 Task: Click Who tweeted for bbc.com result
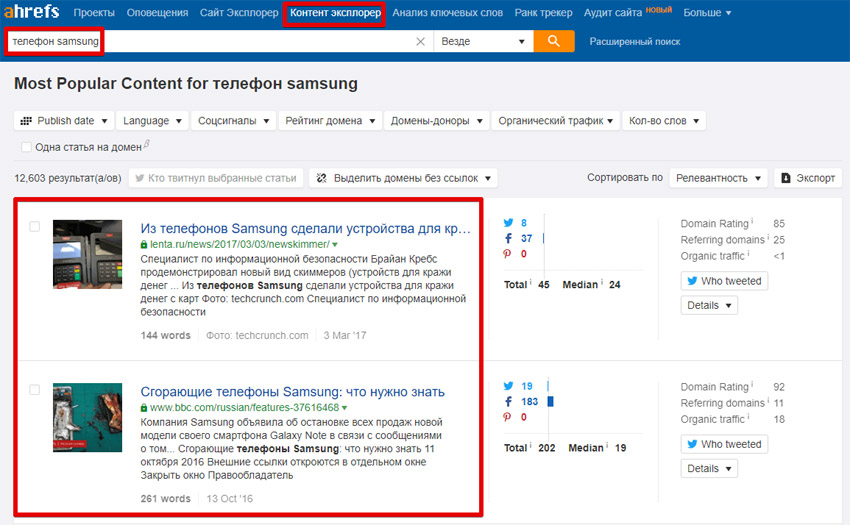click(x=724, y=444)
